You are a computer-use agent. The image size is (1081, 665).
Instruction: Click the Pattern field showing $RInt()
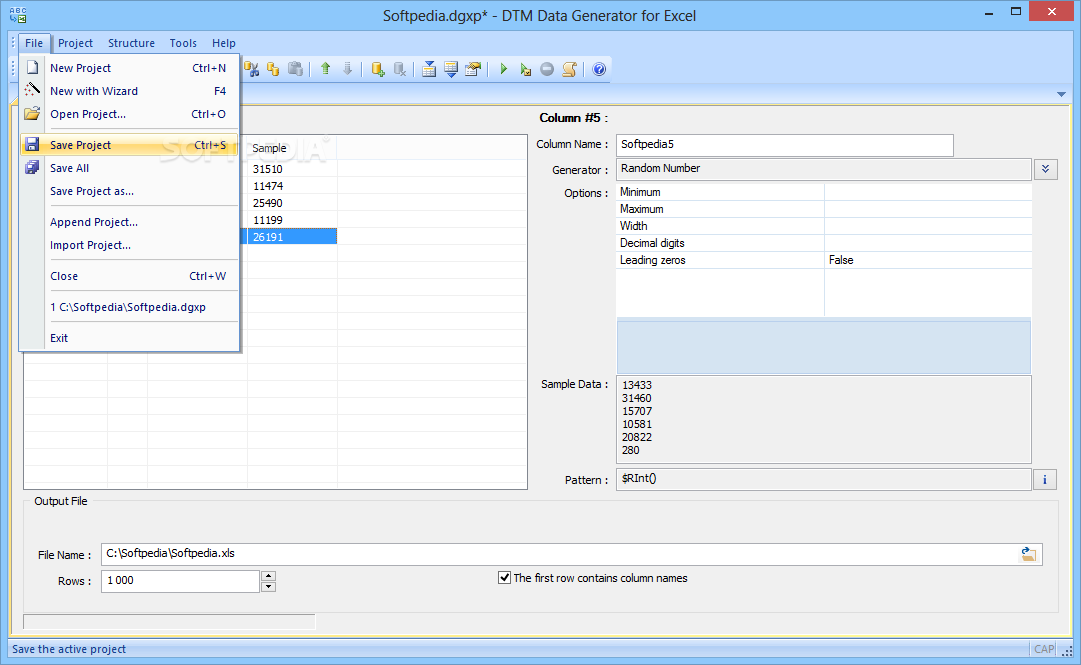824,479
